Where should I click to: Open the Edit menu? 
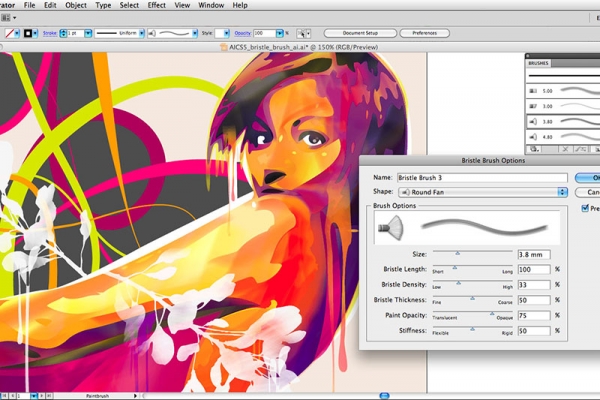click(50, 5)
